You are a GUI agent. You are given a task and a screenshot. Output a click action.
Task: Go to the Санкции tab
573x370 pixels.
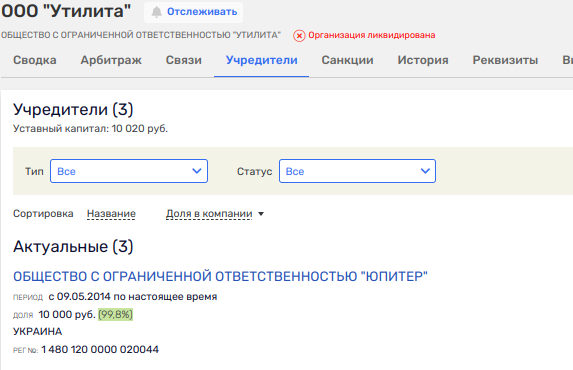[348, 60]
